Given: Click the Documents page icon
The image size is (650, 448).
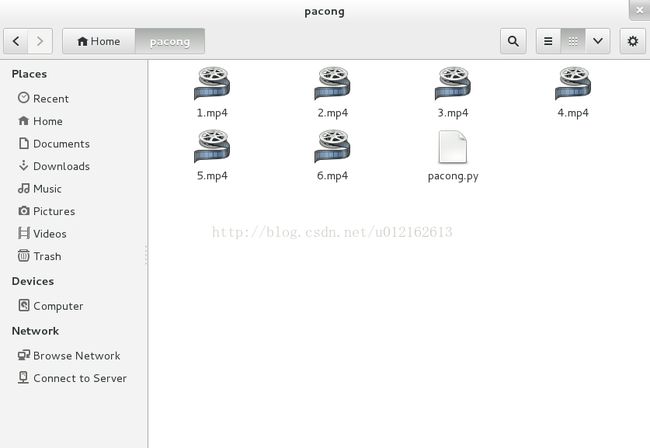Looking at the screenshot, I should [x=24, y=143].
